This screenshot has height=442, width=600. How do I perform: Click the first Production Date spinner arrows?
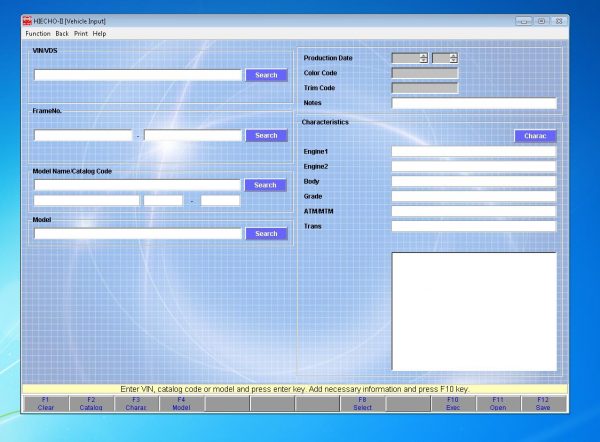424,58
